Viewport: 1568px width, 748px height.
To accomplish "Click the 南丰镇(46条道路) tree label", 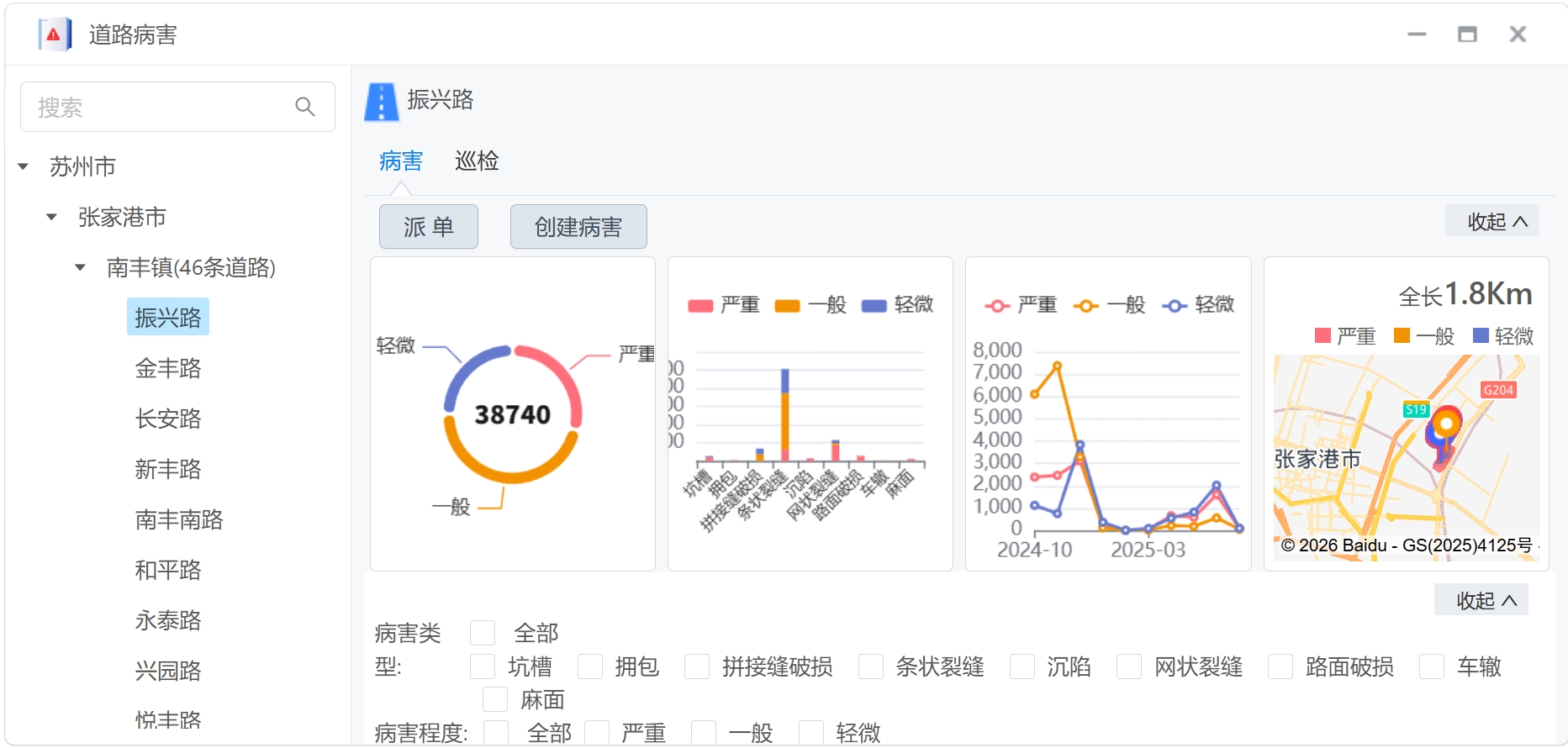I will point(191,267).
